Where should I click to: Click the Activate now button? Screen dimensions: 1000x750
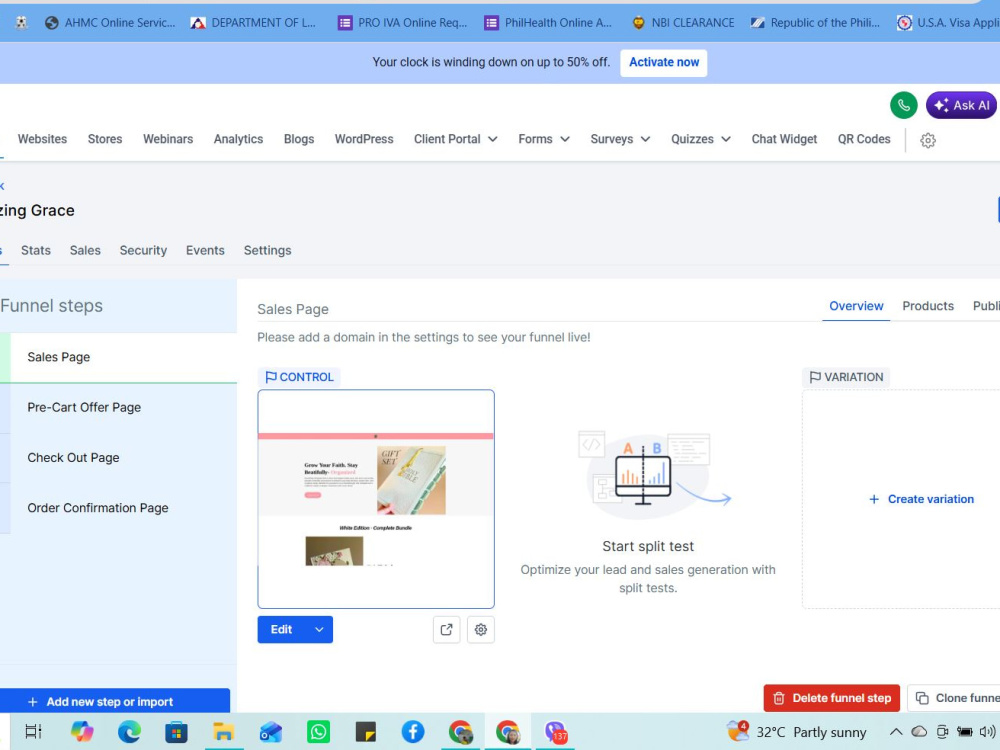coord(663,62)
